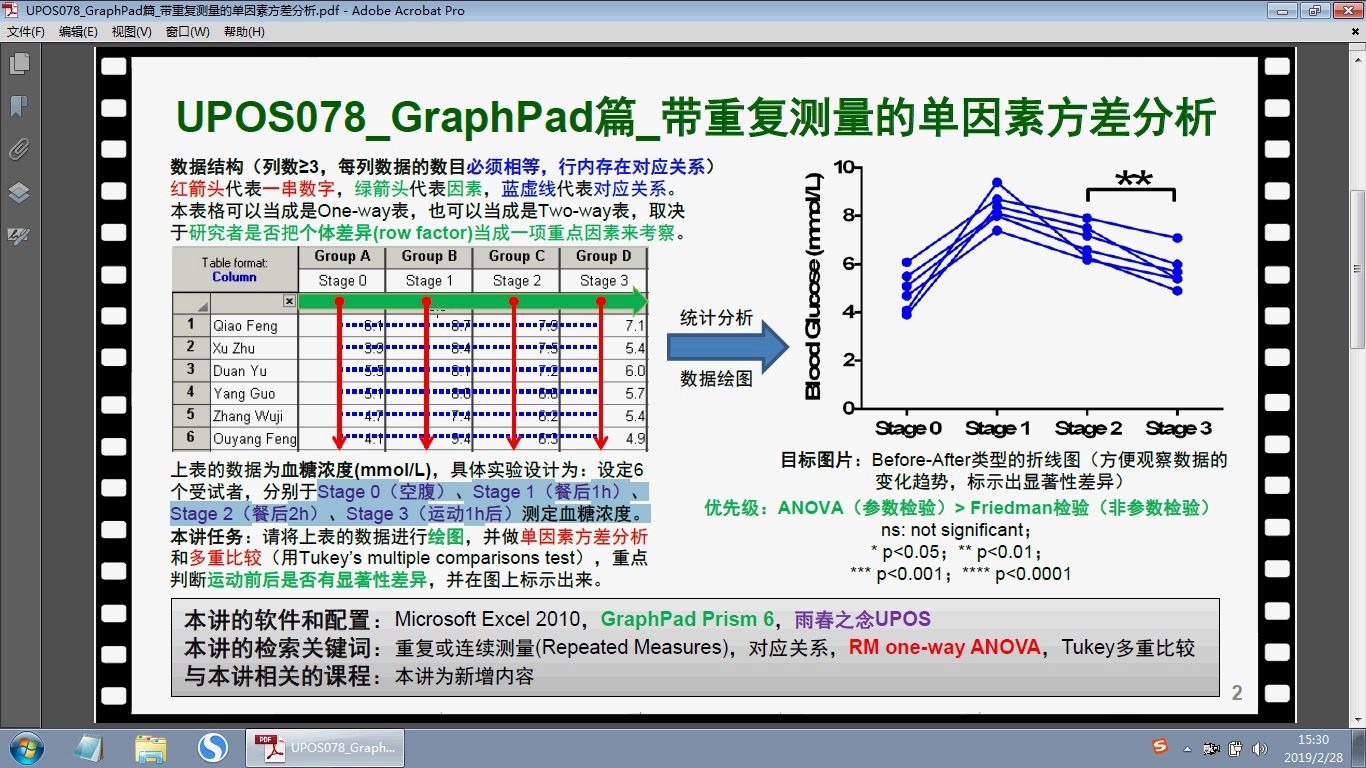This screenshot has height=768, width=1366.
Task: Expand the hidden system tray icons
Action: pos(1185,748)
